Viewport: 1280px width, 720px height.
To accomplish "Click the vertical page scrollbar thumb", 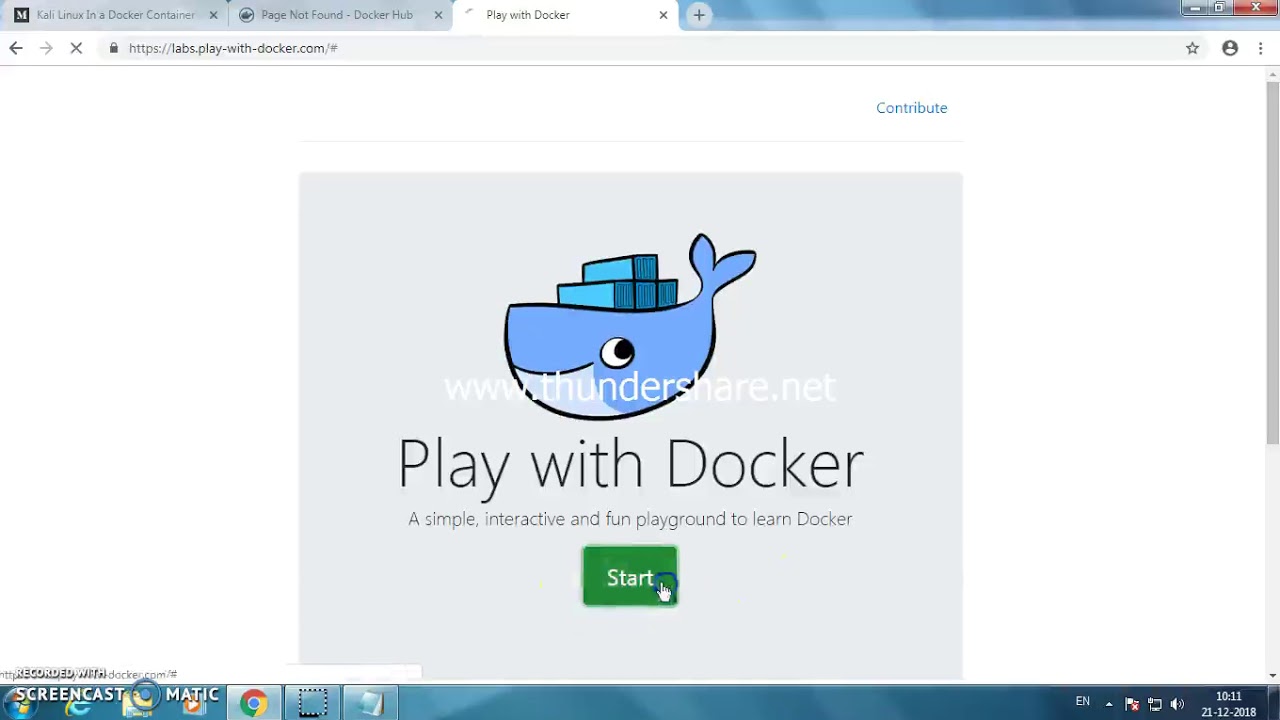I will (x=1272, y=263).
